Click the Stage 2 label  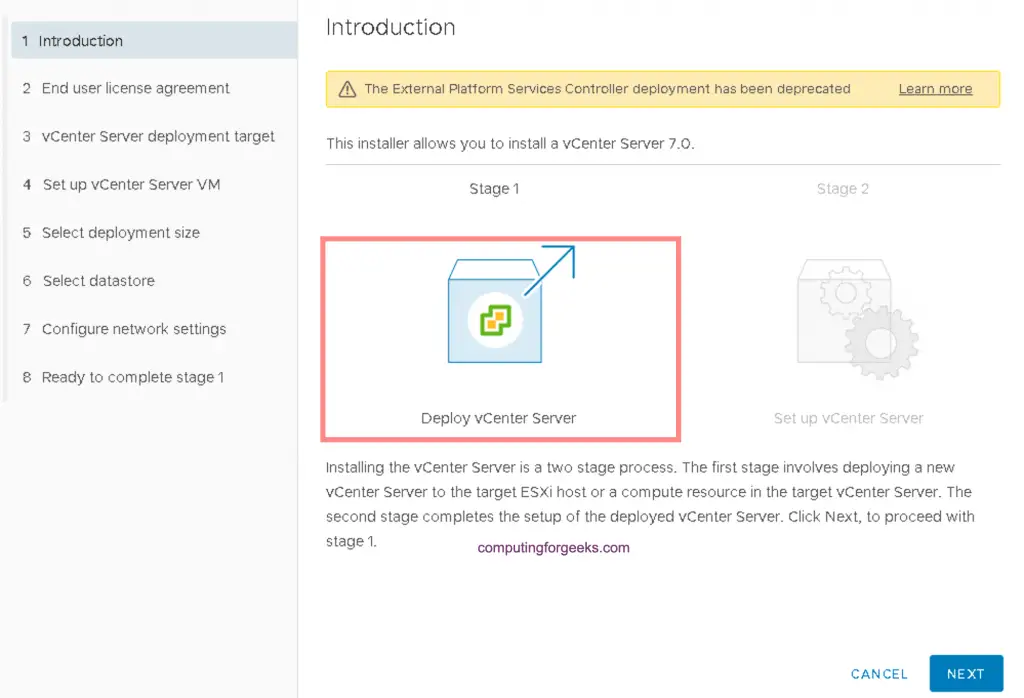pyautogui.click(x=842, y=189)
